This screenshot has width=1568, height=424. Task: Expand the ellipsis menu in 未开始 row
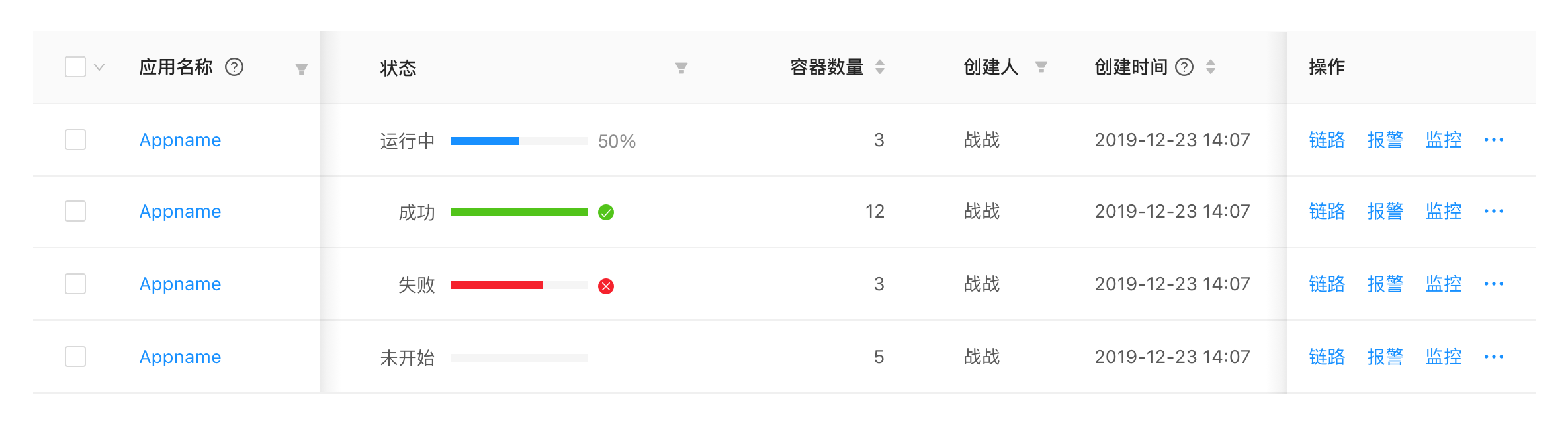(1493, 357)
